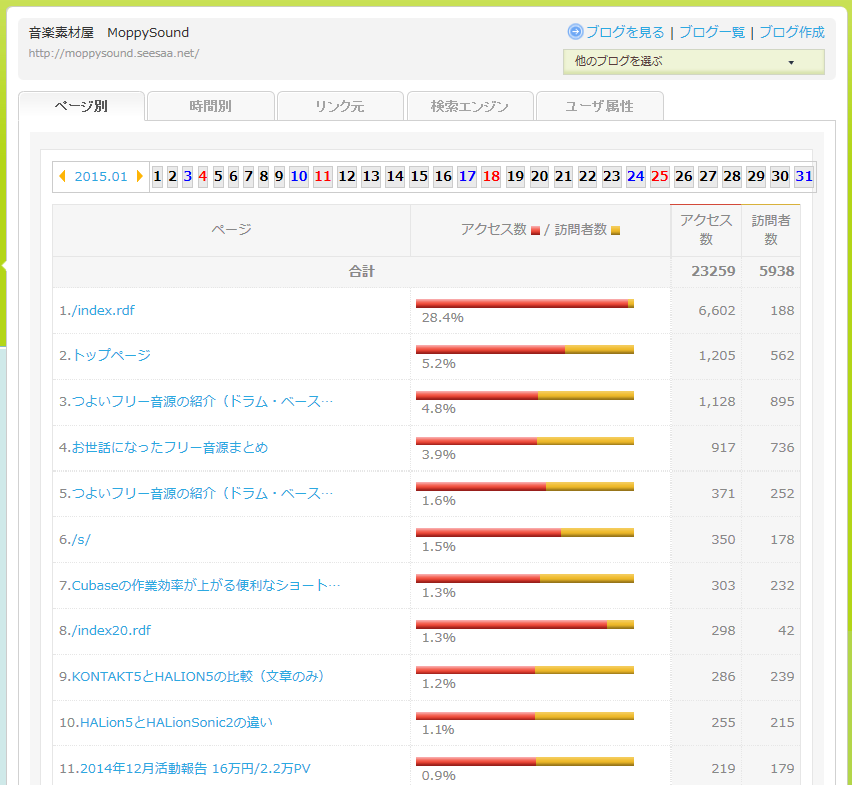The width and height of the screenshot is (852, 785).
Task: Click the アクセス数 column header
Action: click(x=706, y=230)
